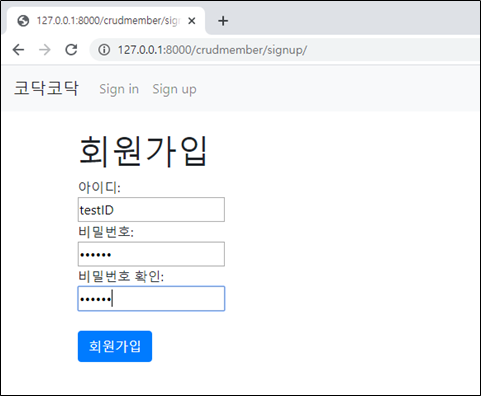Close the crudmember signup tab
The width and height of the screenshot is (481, 396).
[x=192, y=21]
